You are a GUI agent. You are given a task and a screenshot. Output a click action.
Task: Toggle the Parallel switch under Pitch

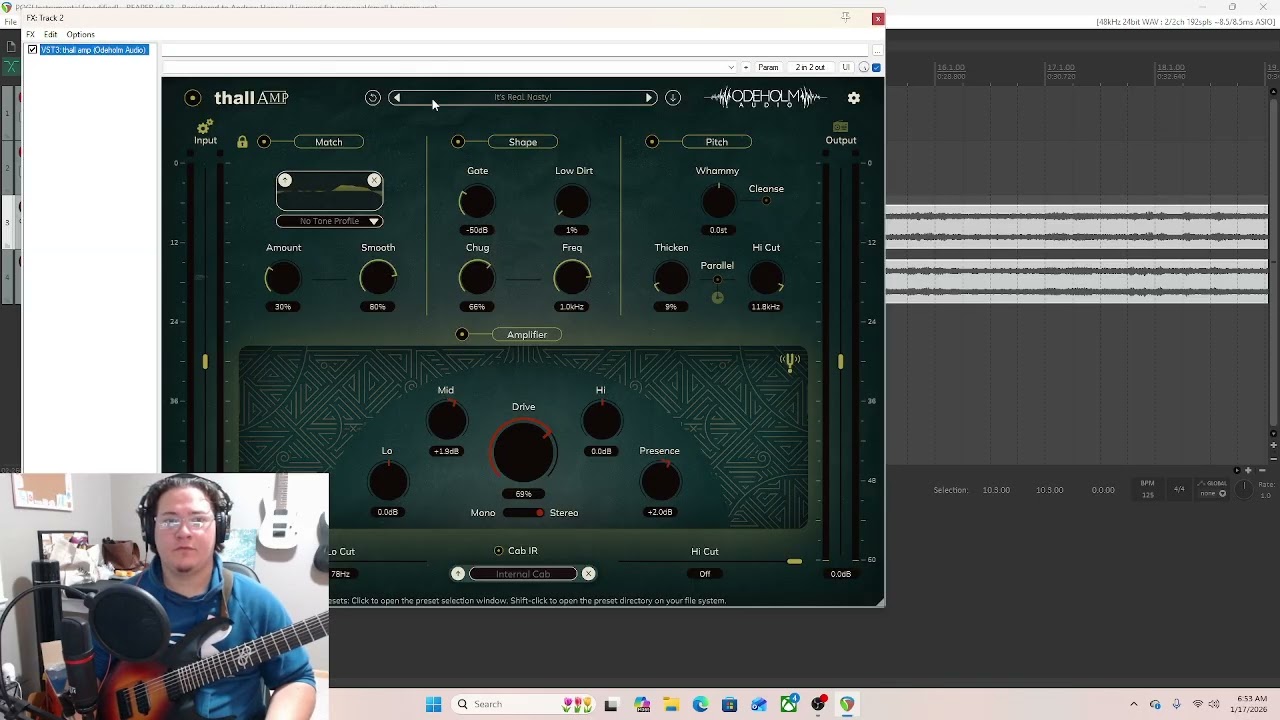click(717, 280)
